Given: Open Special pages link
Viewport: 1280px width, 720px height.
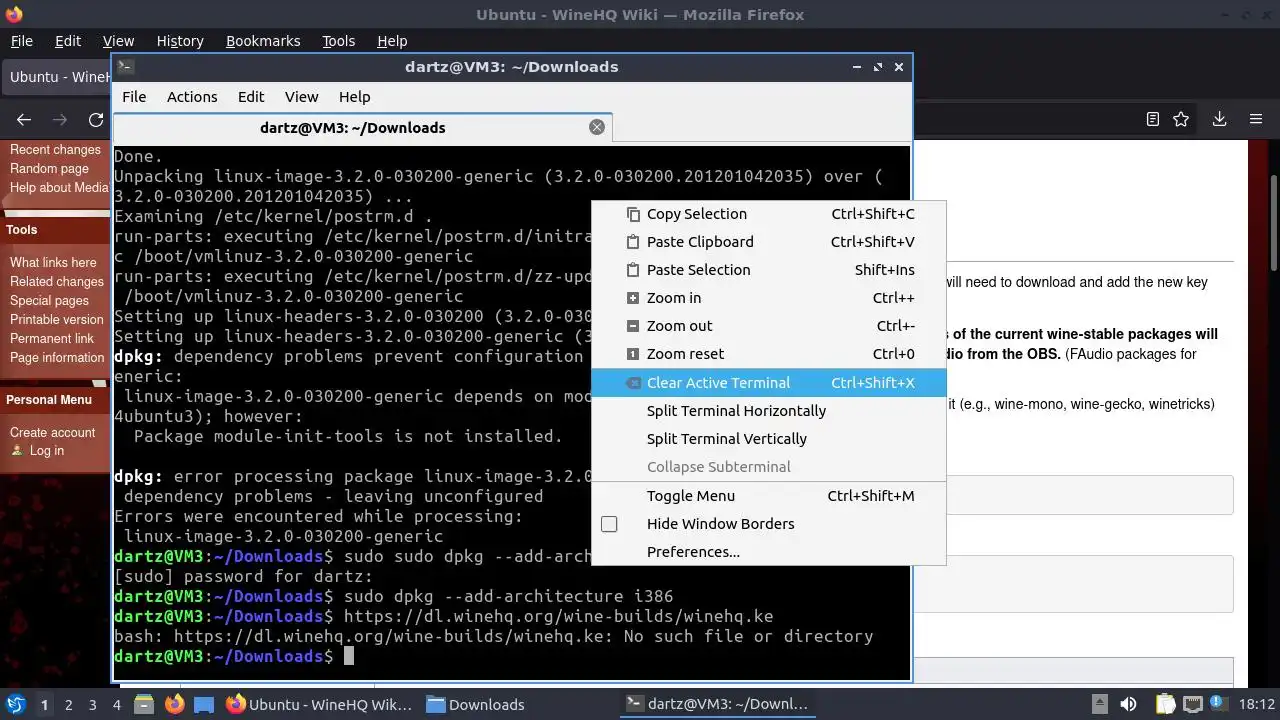Looking at the screenshot, I should tap(49, 301).
